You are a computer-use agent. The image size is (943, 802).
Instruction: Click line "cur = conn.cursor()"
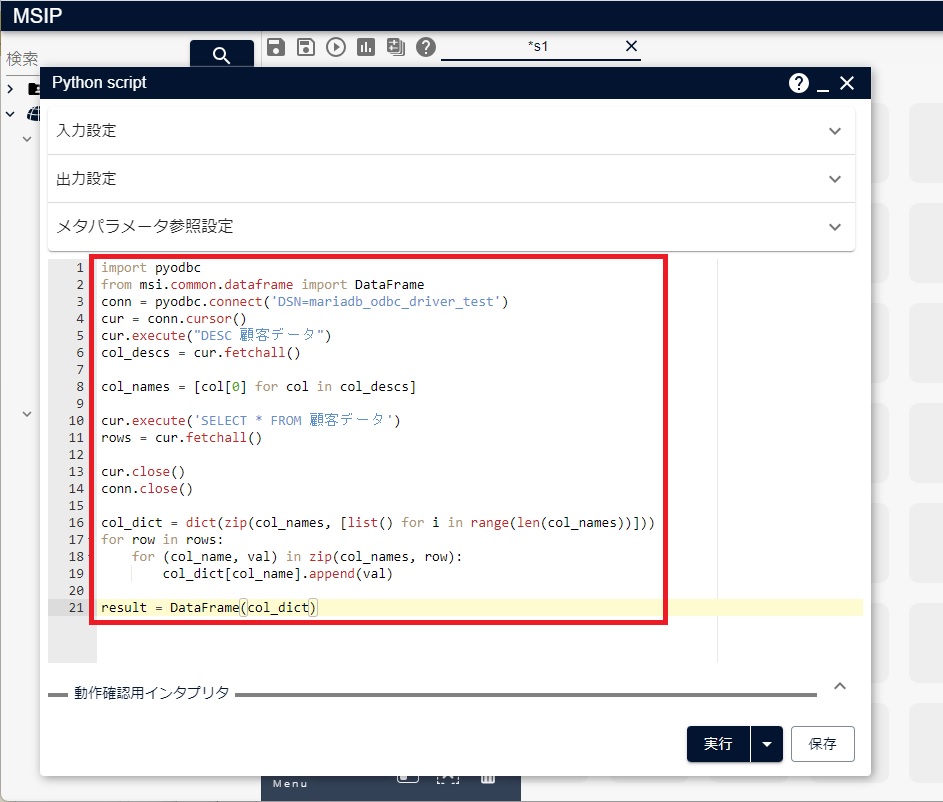tap(174, 319)
